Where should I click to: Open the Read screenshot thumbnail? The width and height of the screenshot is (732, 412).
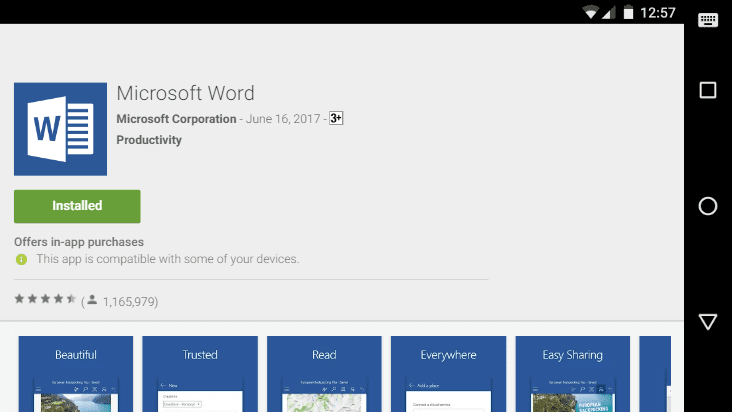tap(324, 374)
